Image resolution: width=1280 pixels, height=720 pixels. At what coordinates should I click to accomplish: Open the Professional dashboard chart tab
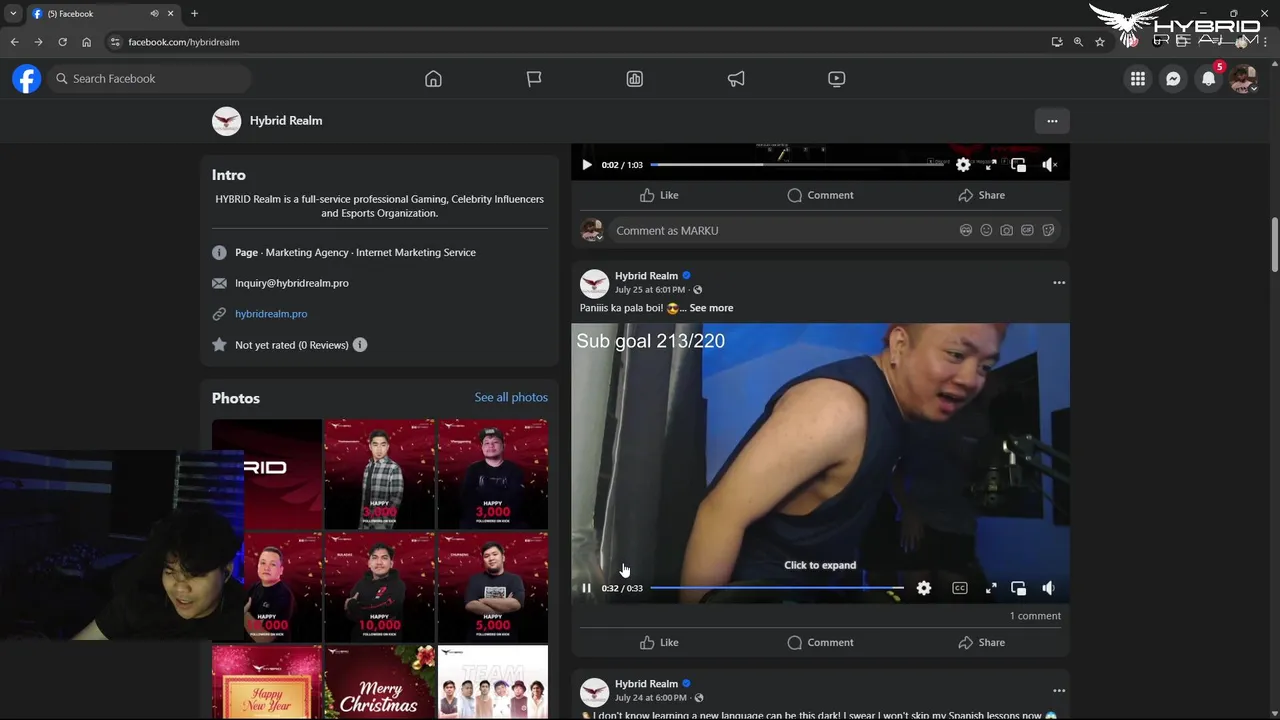635,79
